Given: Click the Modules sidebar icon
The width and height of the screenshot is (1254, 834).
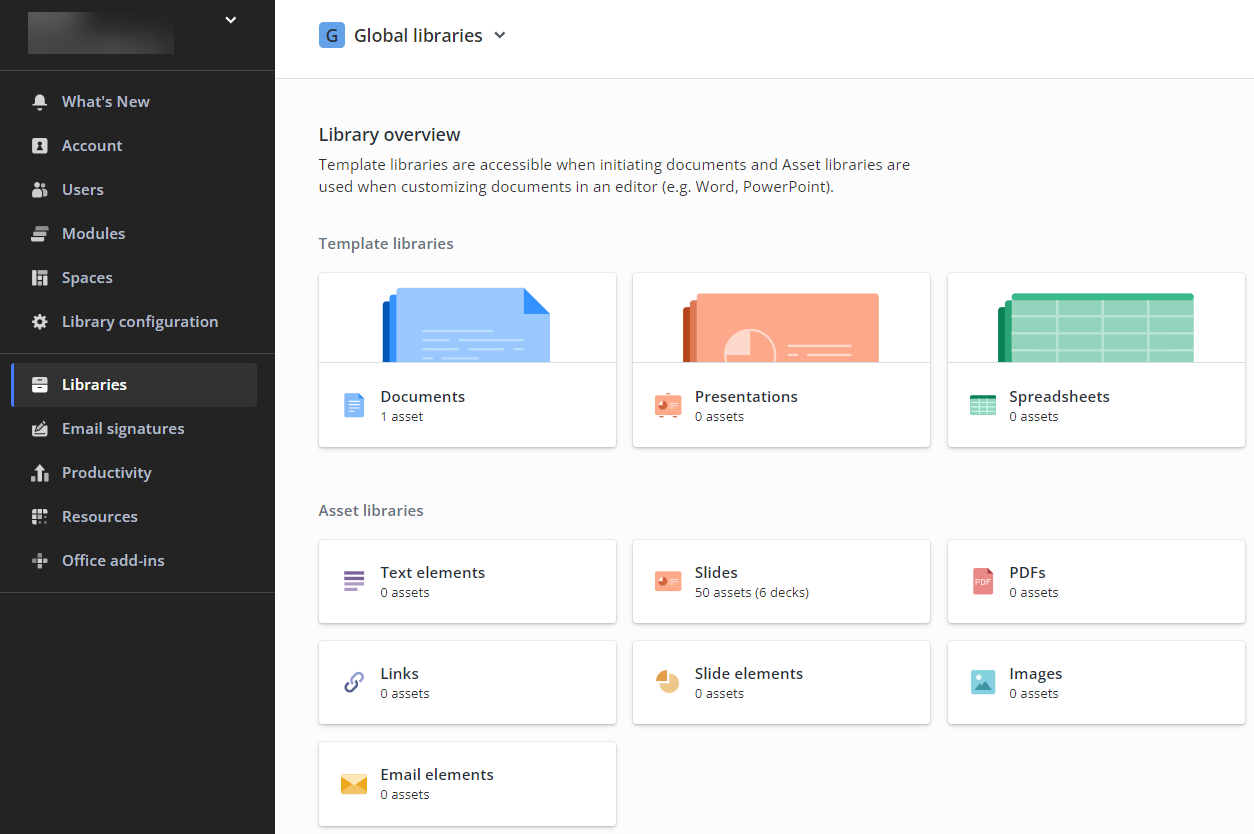Looking at the screenshot, I should tap(39, 233).
